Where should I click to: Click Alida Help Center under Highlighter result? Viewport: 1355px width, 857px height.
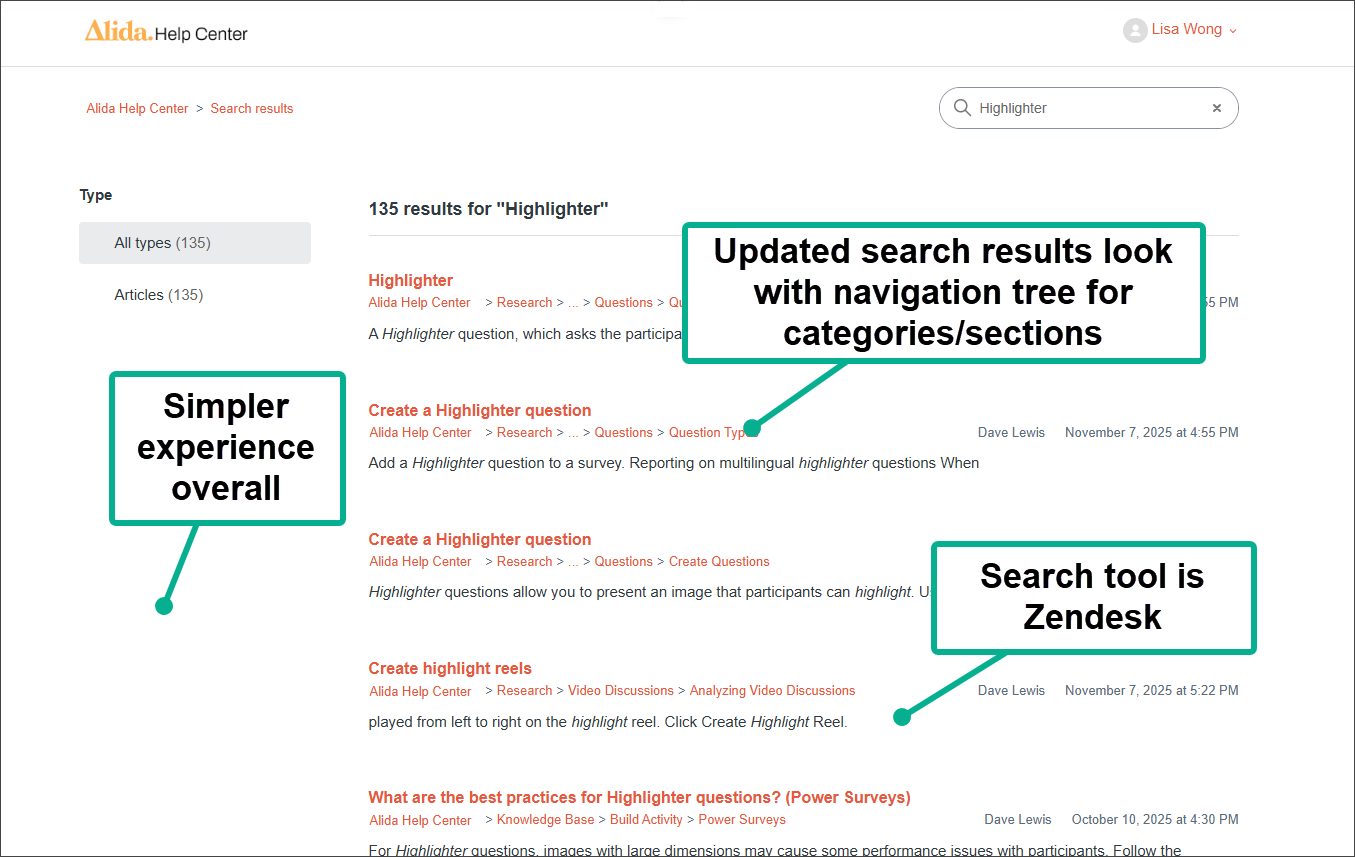coord(420,302)
